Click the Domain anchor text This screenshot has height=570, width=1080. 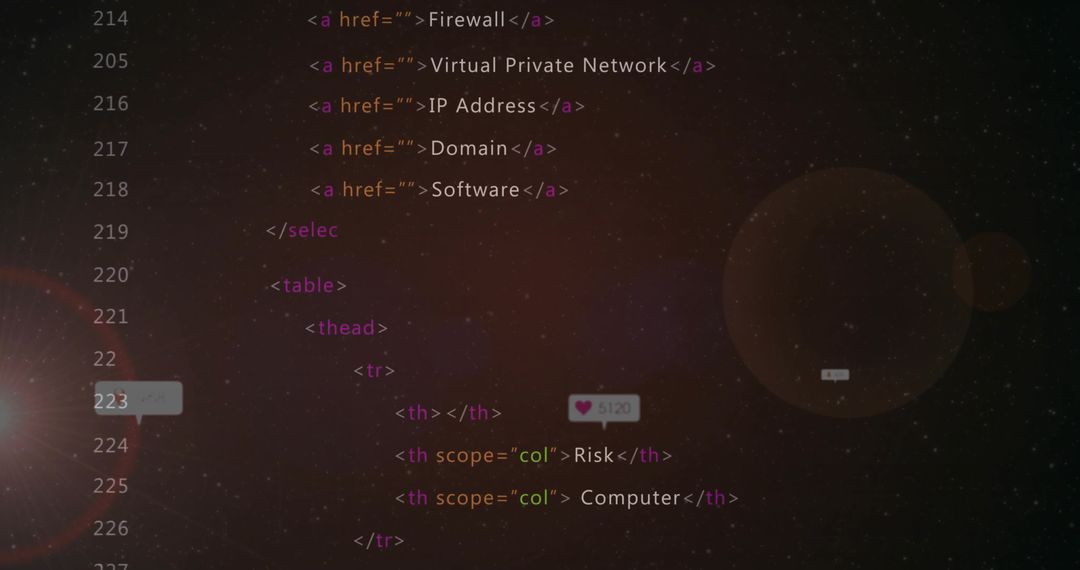pos(469,148)
